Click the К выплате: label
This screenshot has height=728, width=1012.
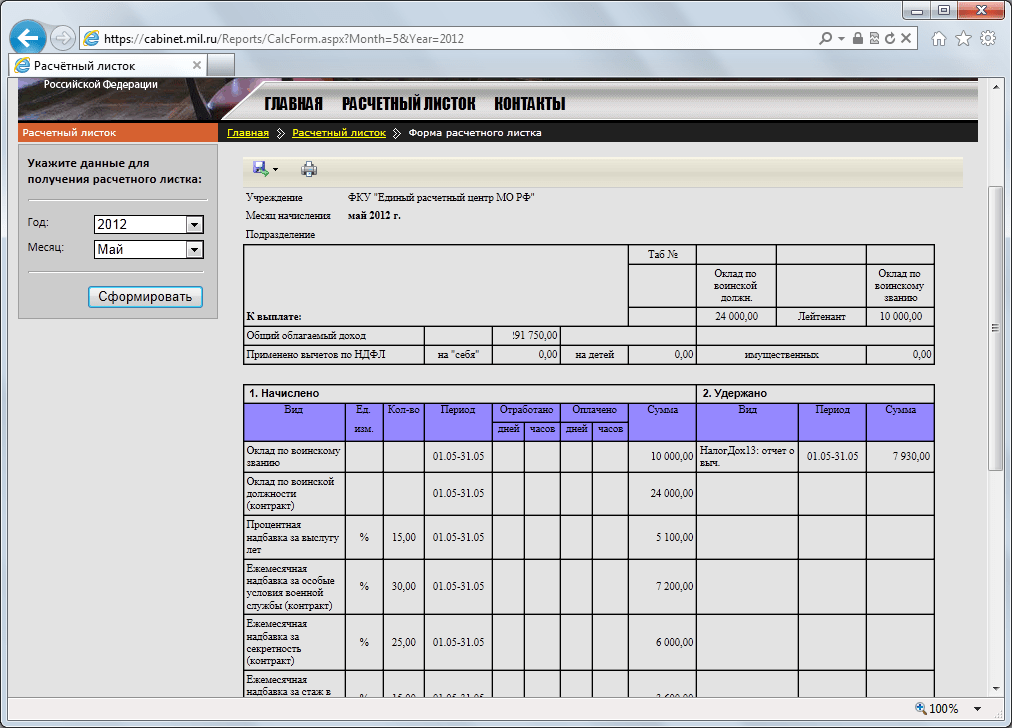(x=274, y=317)
